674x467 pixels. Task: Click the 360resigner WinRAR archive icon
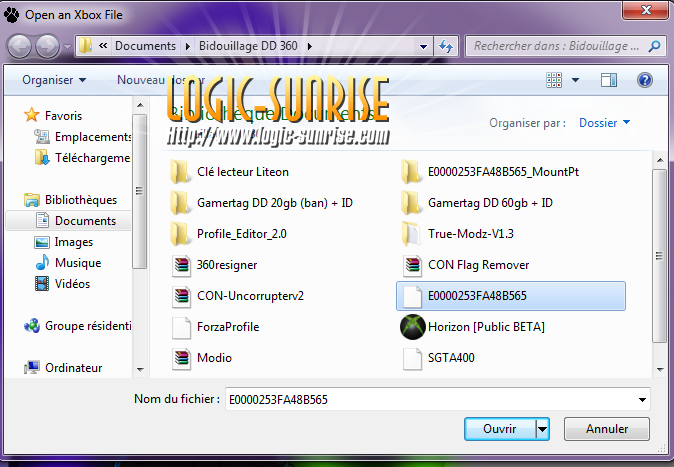coord(181,265)
